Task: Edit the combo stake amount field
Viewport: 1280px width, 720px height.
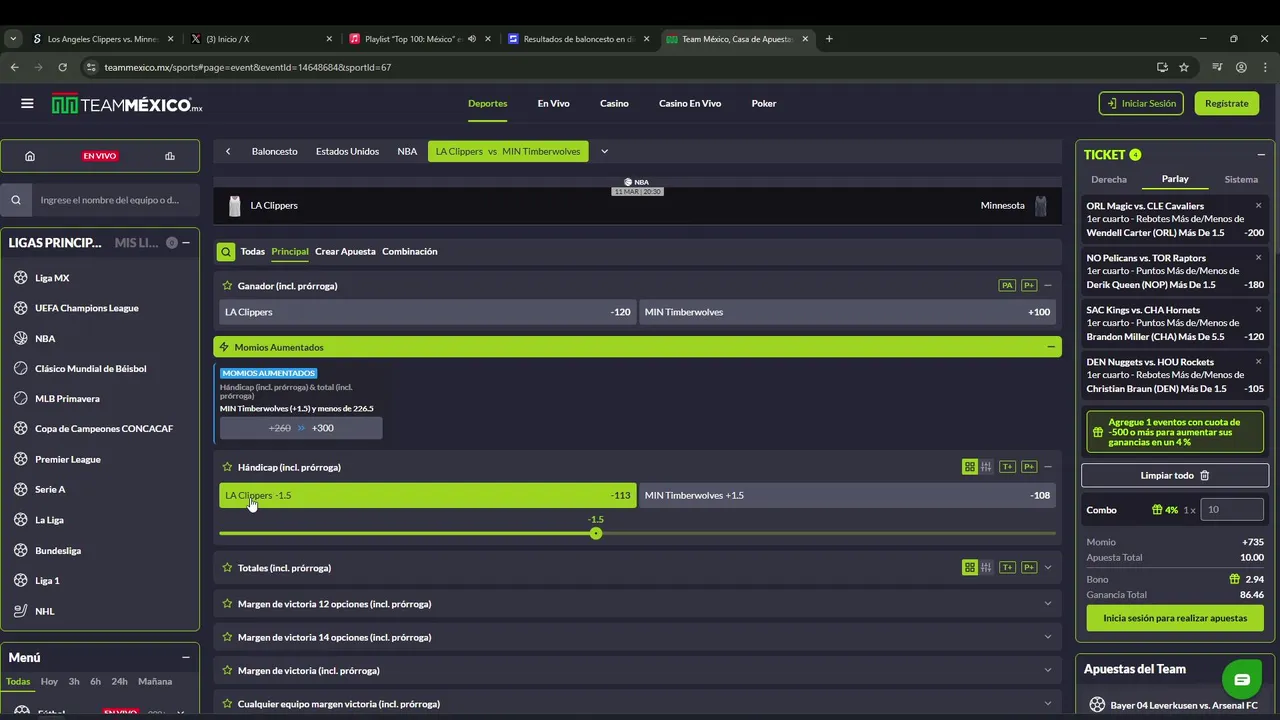Action: pyautogui.click(x=1232, y=510)
